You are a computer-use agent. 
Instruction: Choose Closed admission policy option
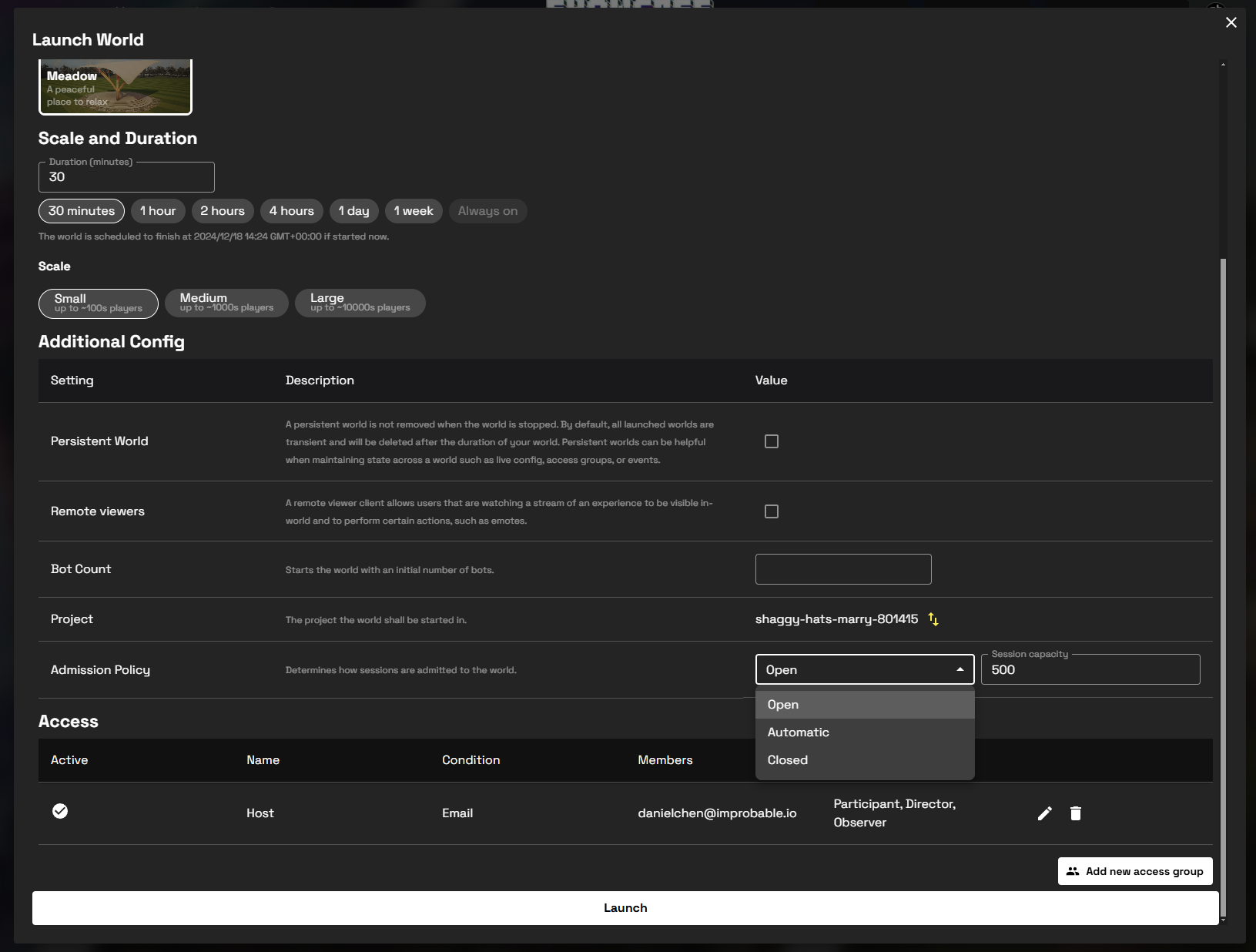tap(788, 760)
